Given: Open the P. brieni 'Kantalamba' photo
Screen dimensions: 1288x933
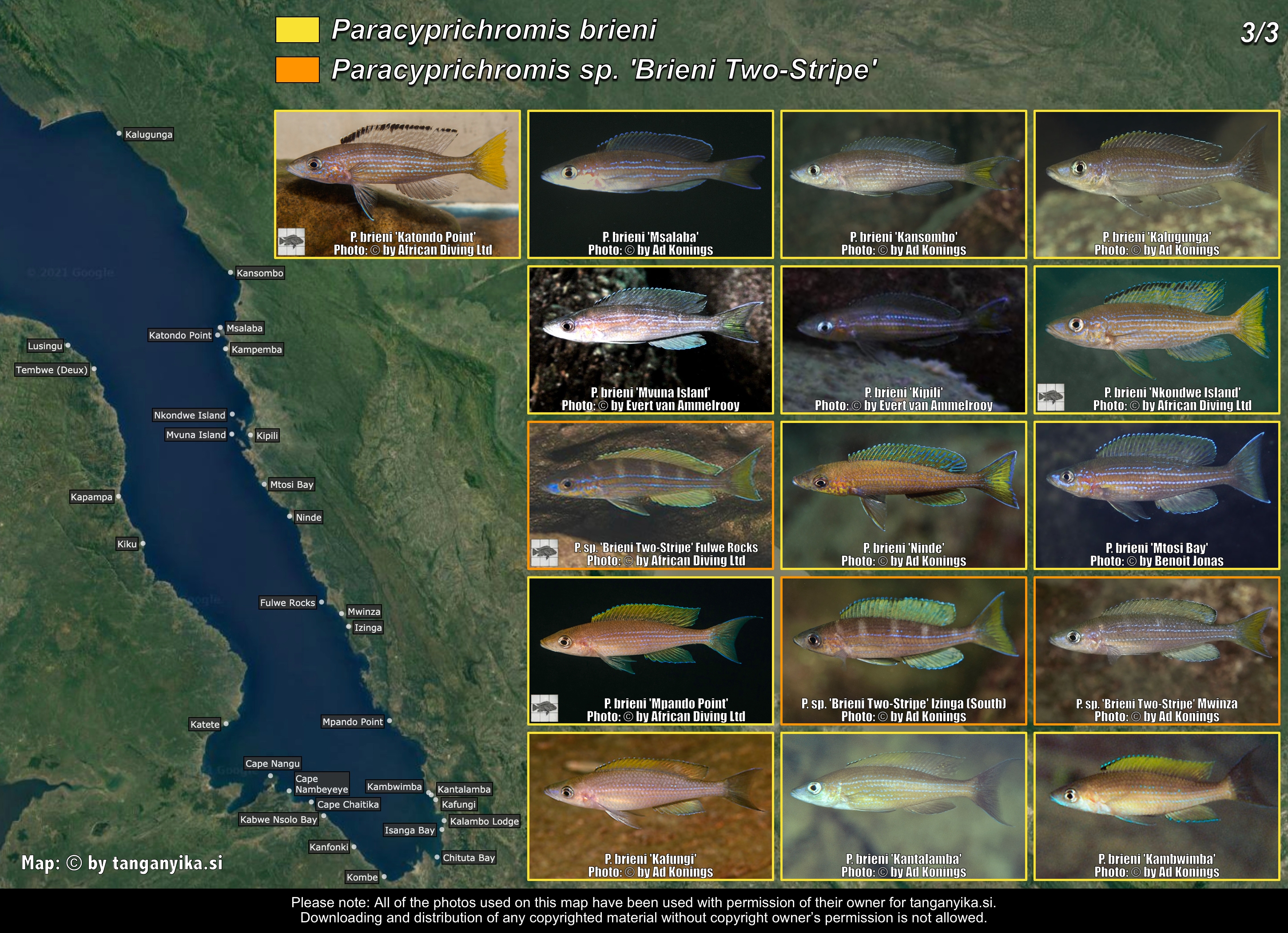Looking at the screenshot, I should [x=903, y=806].
